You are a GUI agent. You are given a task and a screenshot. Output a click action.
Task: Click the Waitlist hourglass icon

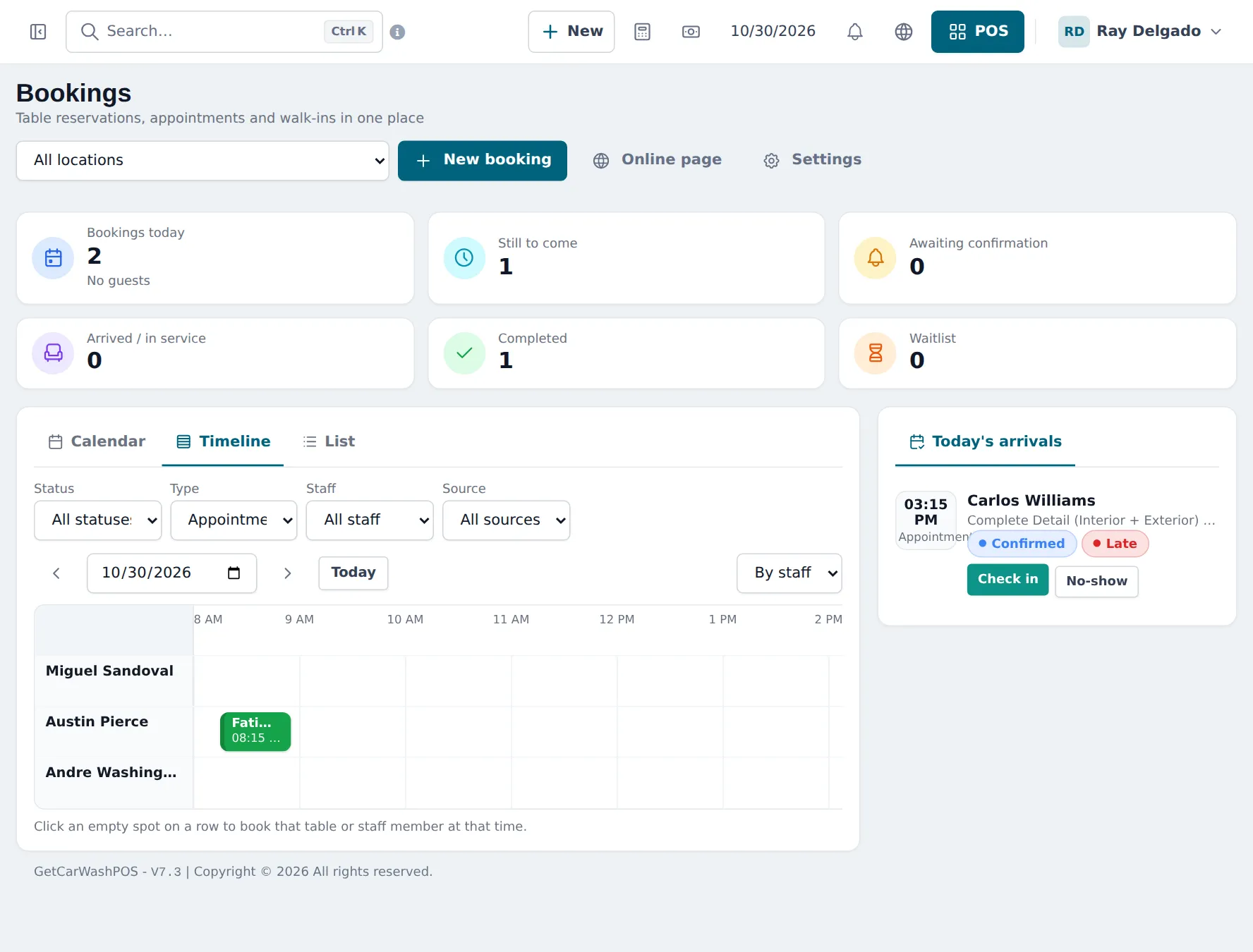pyautogui.click(x=875, y=353)
